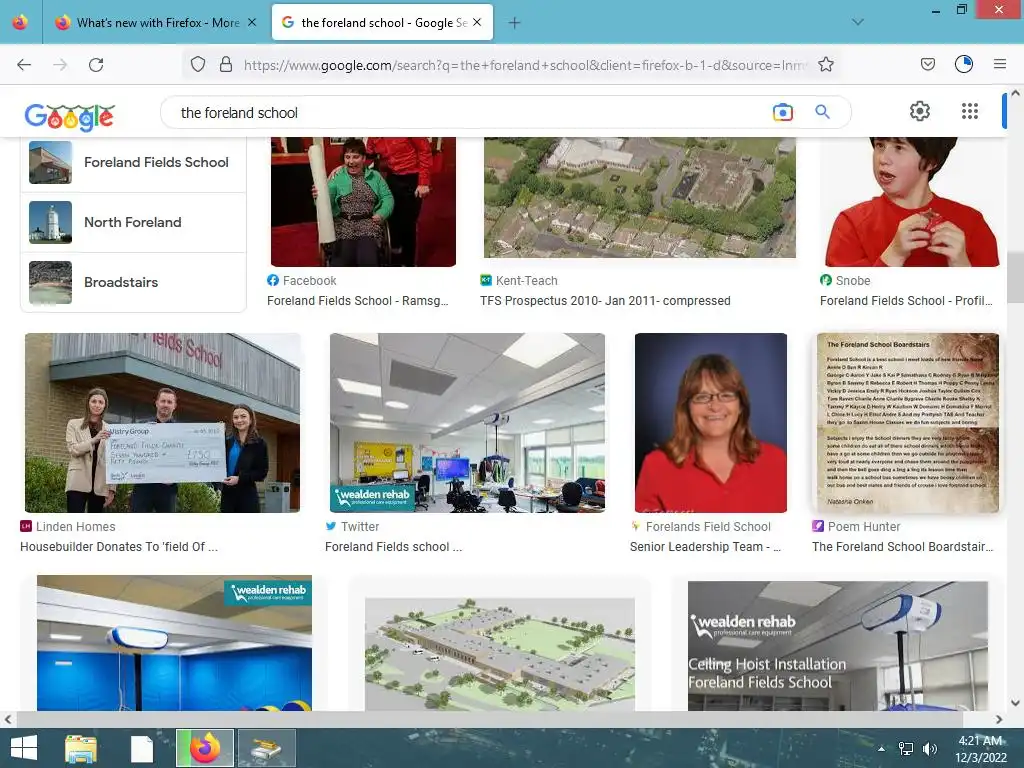1024x768 pixels.
Task: Open the Ceiling Hoist Installation image
Action: (x=838, y=646)
